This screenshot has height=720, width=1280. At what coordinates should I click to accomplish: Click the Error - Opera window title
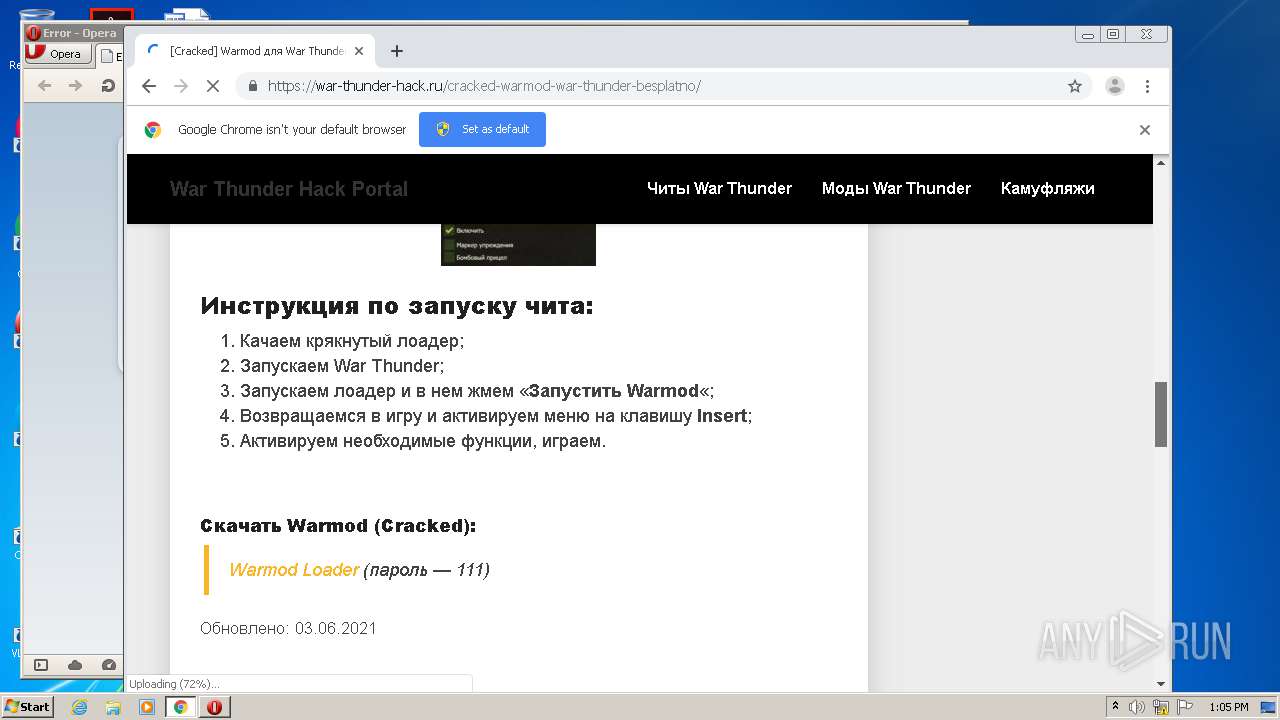tap(80, 33)
